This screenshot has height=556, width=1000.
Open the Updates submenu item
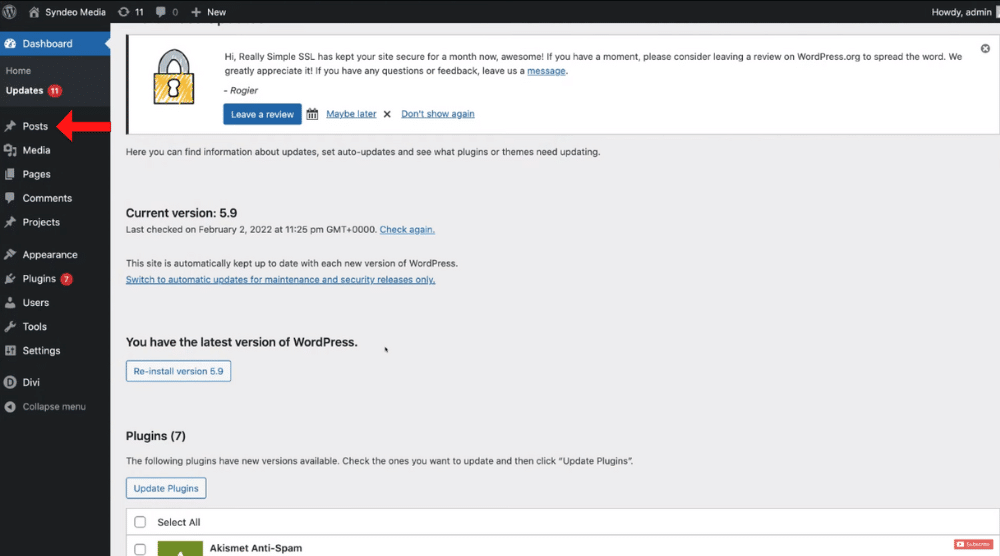tap(24, 91)
